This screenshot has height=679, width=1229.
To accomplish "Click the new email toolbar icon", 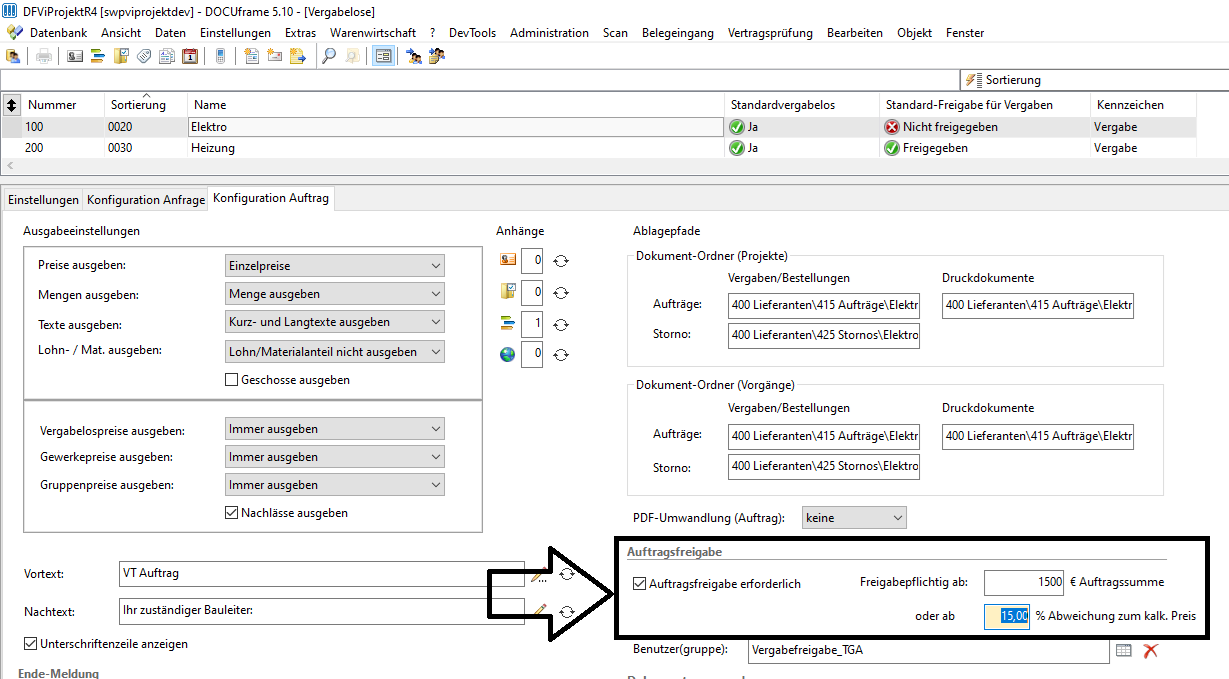I will (274, 56).
